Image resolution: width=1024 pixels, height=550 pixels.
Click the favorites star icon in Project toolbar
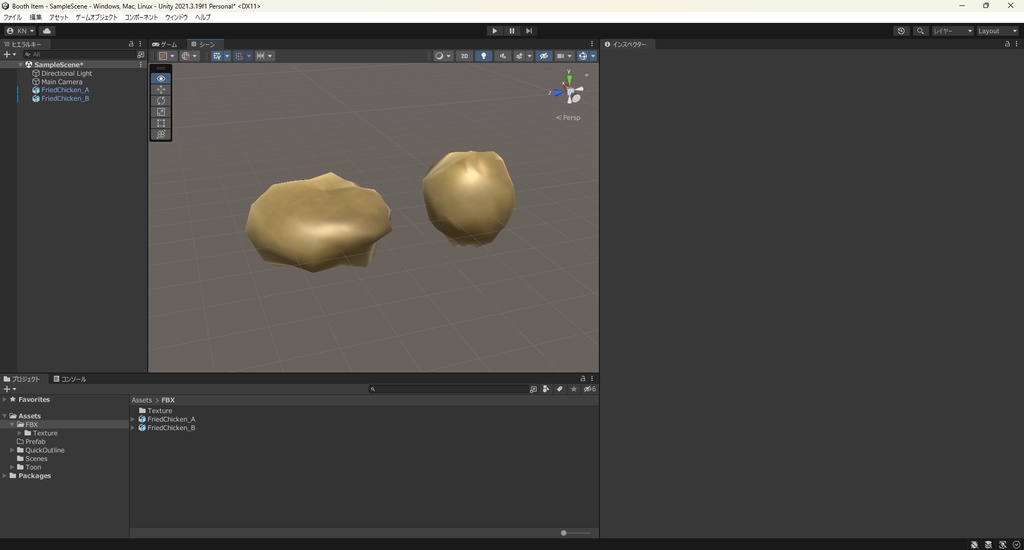(573, 389)
